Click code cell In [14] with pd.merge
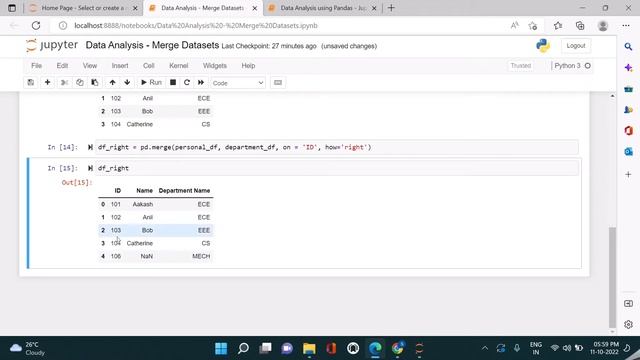This screenshot has width=640, height=360. click(337, 147)
